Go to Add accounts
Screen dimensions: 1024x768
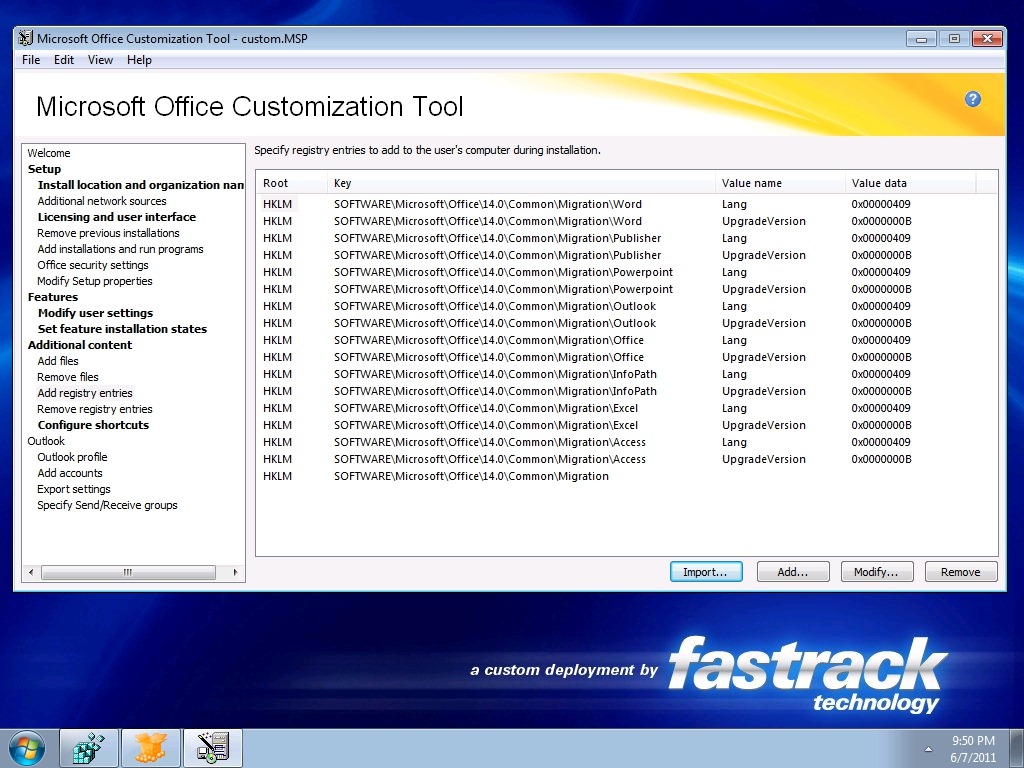tap(70, 473)
